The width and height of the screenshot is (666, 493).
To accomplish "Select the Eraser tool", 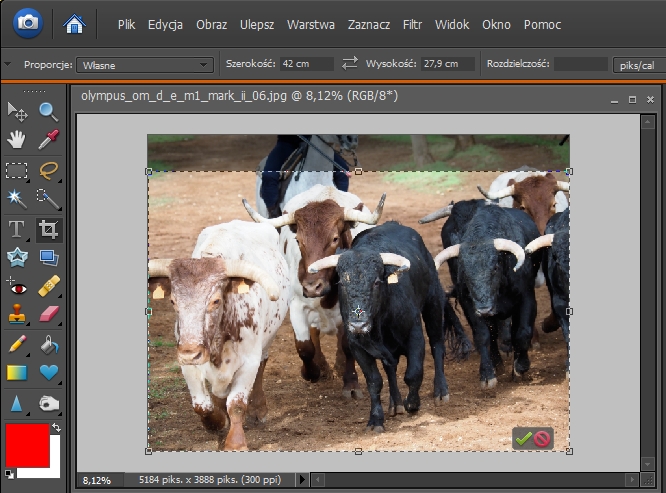I will point(49,316).
